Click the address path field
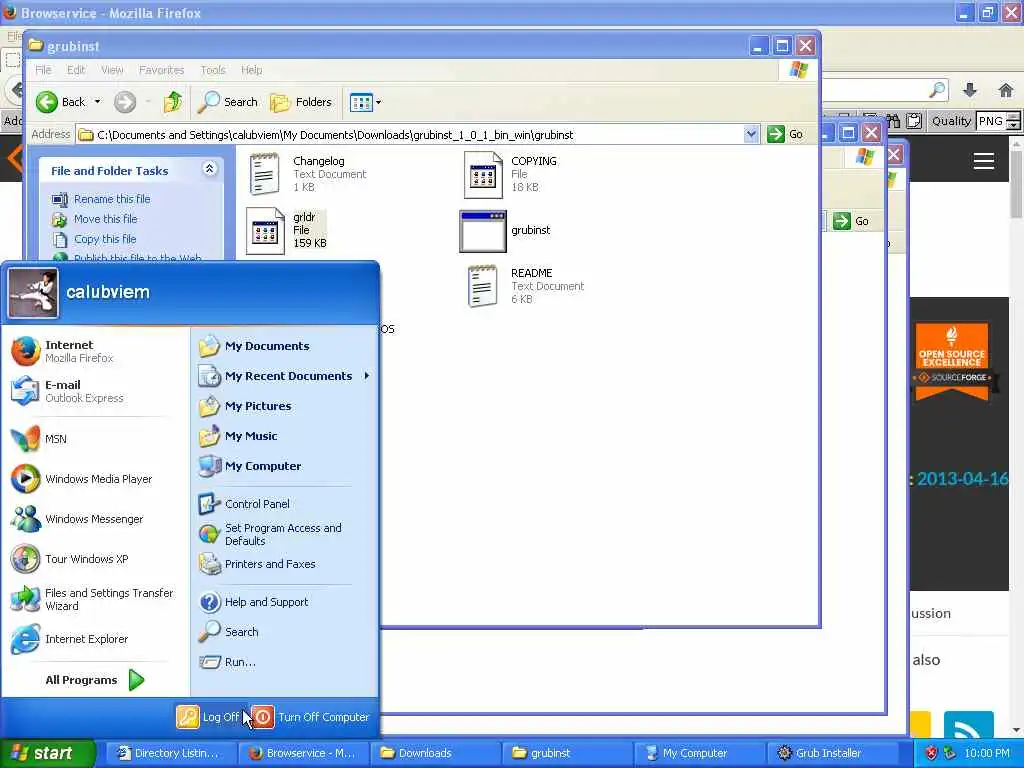Viewport: 1024px width, 768px height. pos(418,135)
